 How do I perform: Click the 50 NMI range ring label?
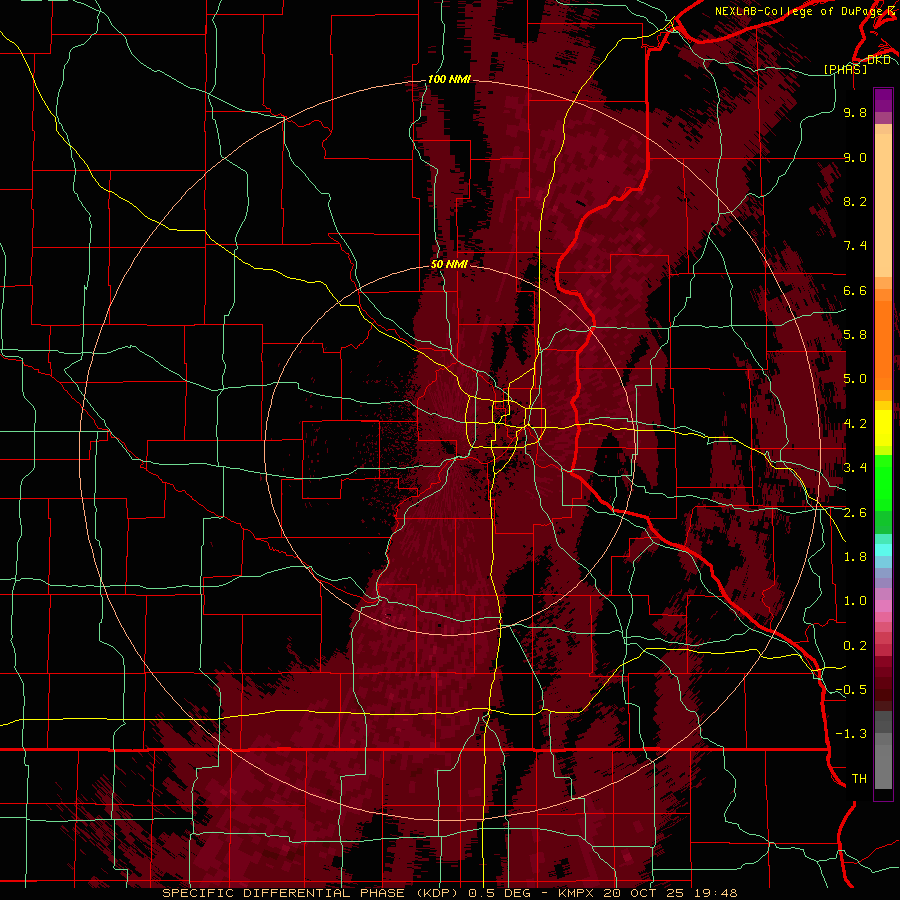point(449,264)
